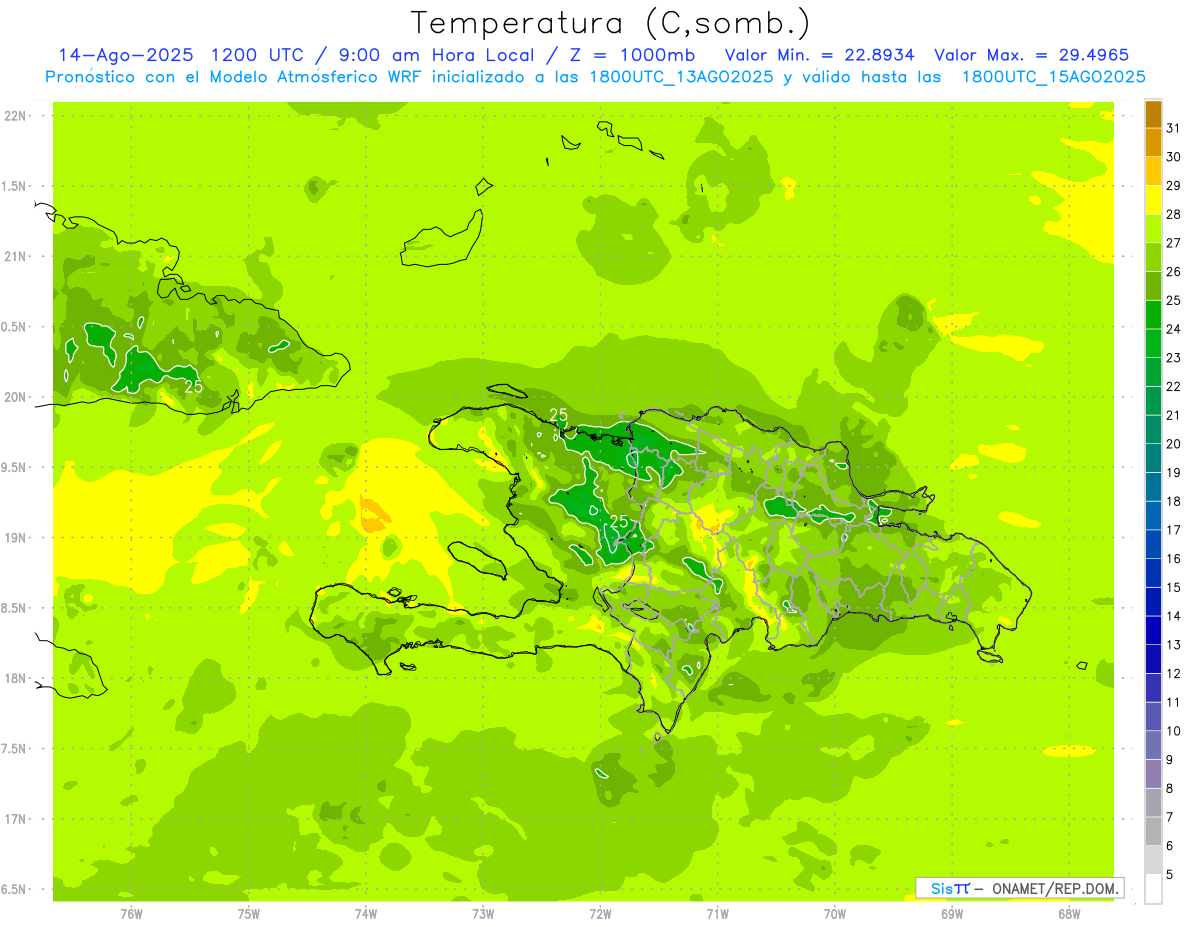Click the "76W" longitude axis label
This screenshot has width=1200, height=927.
(x=131, y=913)
